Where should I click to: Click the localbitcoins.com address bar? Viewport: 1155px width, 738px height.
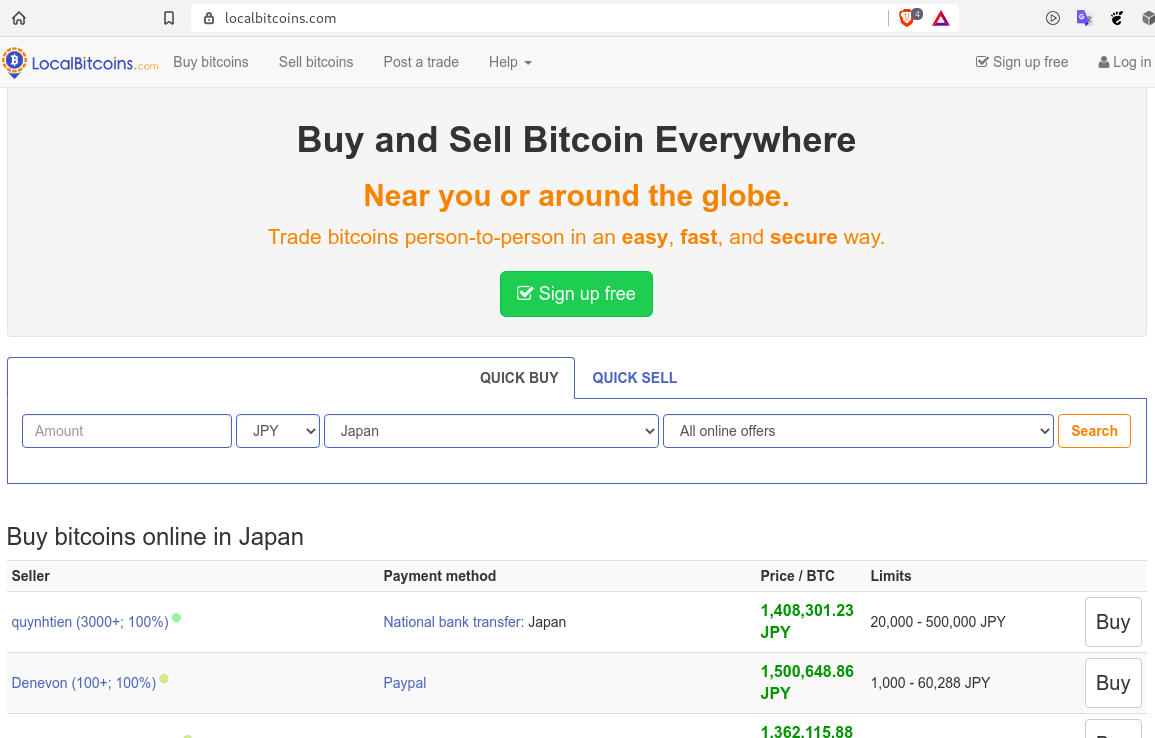click(x=538, y=18)
